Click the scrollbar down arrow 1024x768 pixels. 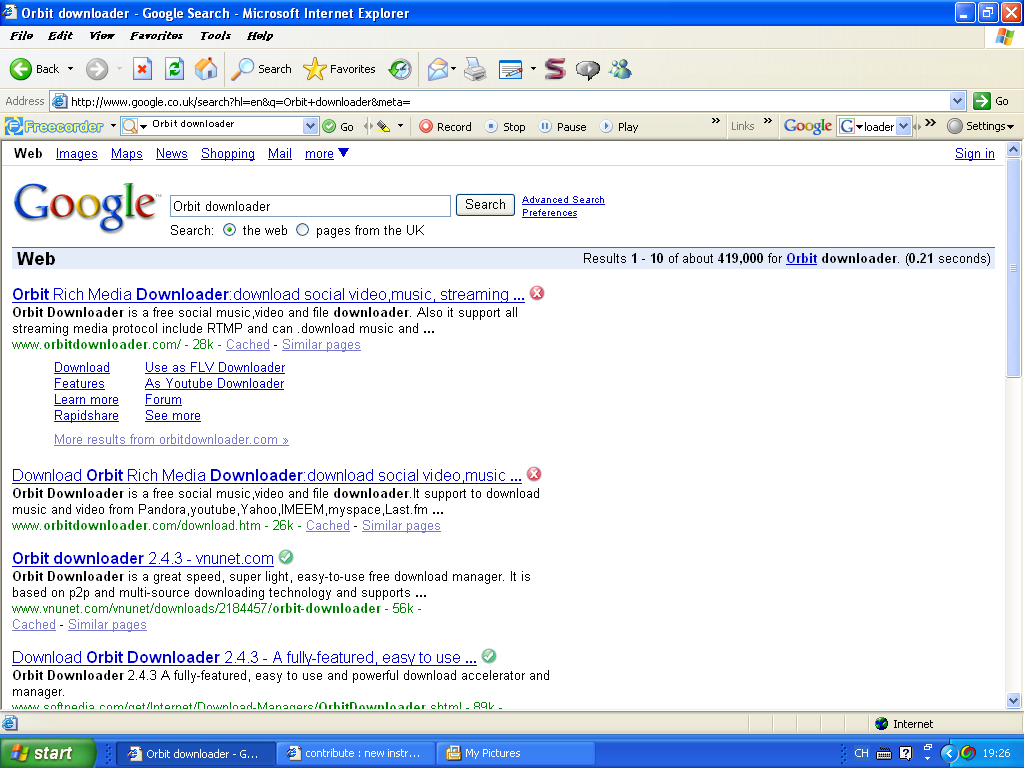[1013, 701]
